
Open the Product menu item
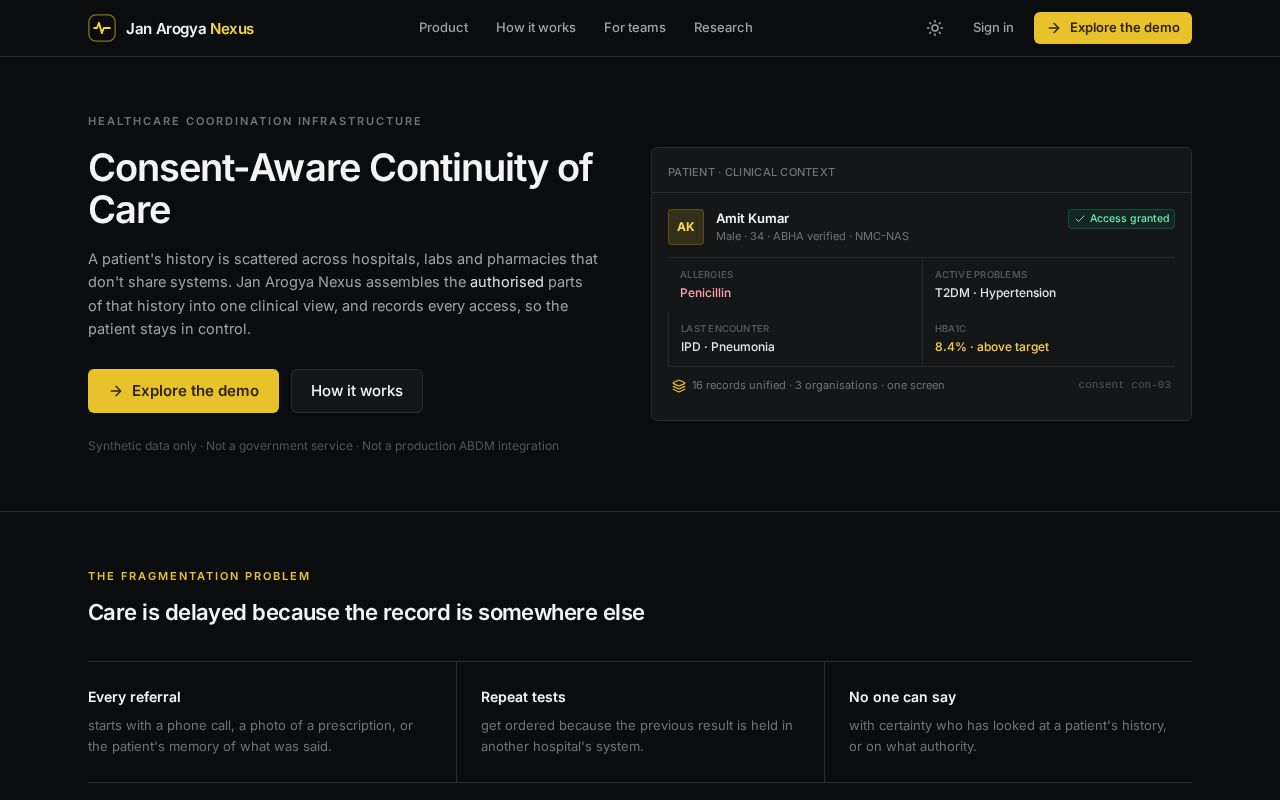coord(443,28)
